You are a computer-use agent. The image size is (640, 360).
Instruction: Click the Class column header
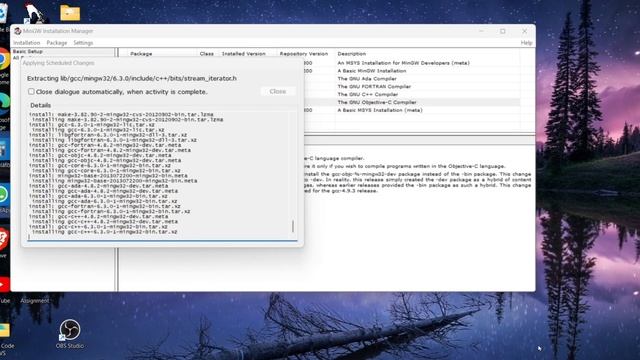click(x=207, y=54)
